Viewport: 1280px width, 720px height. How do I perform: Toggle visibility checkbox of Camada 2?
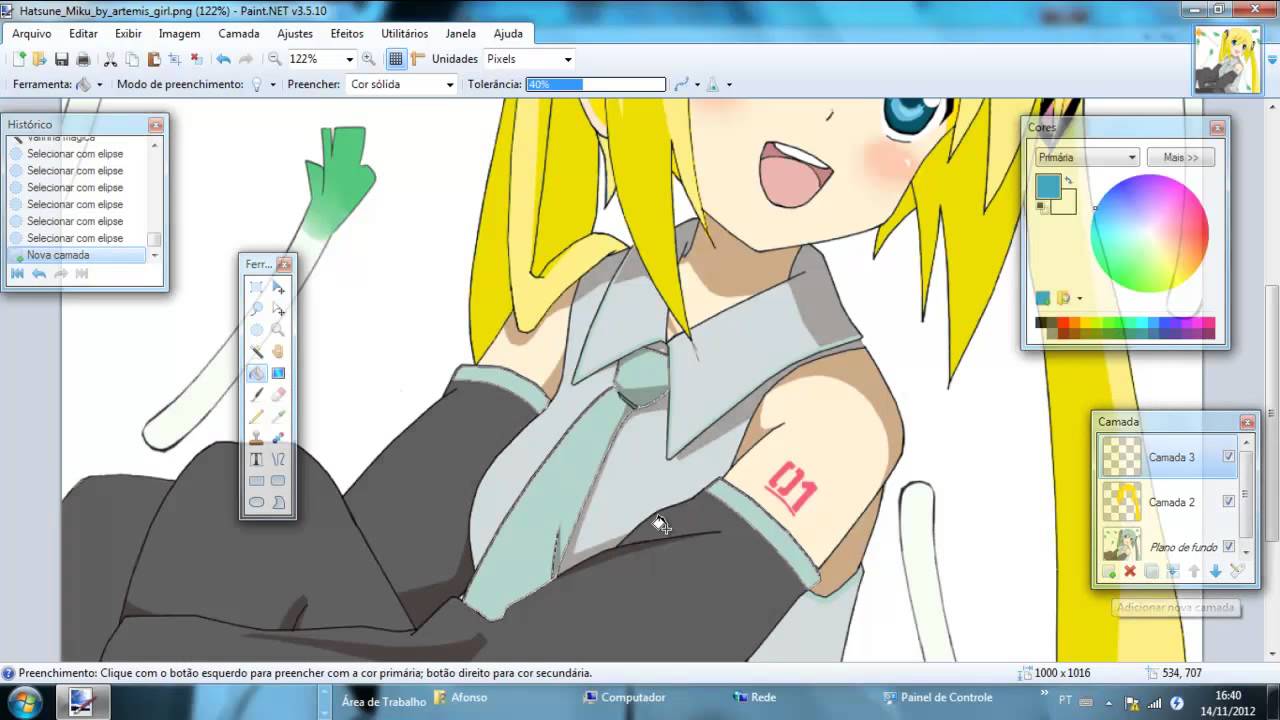tap(1229, 501)
